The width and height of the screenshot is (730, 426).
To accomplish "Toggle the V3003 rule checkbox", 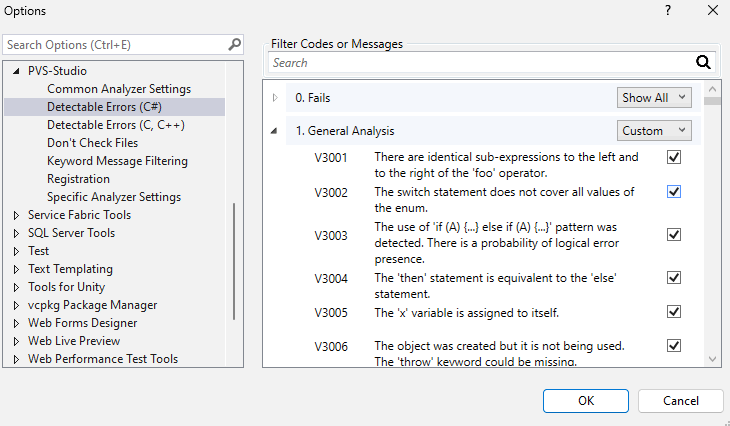I will 674,234.
